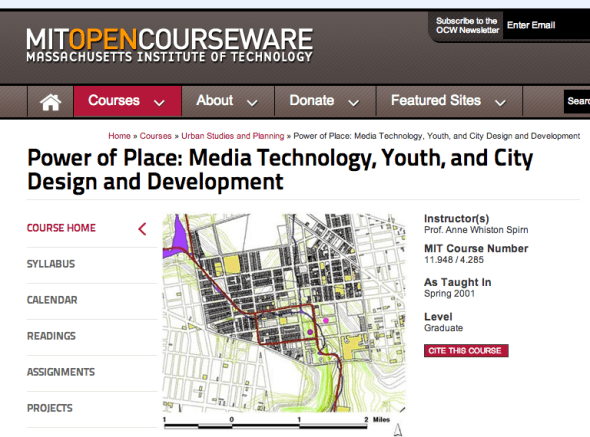590x437 pixels.
Task: Follow Urban Studies and Planning breadcrumb
Action: point(233,136)
